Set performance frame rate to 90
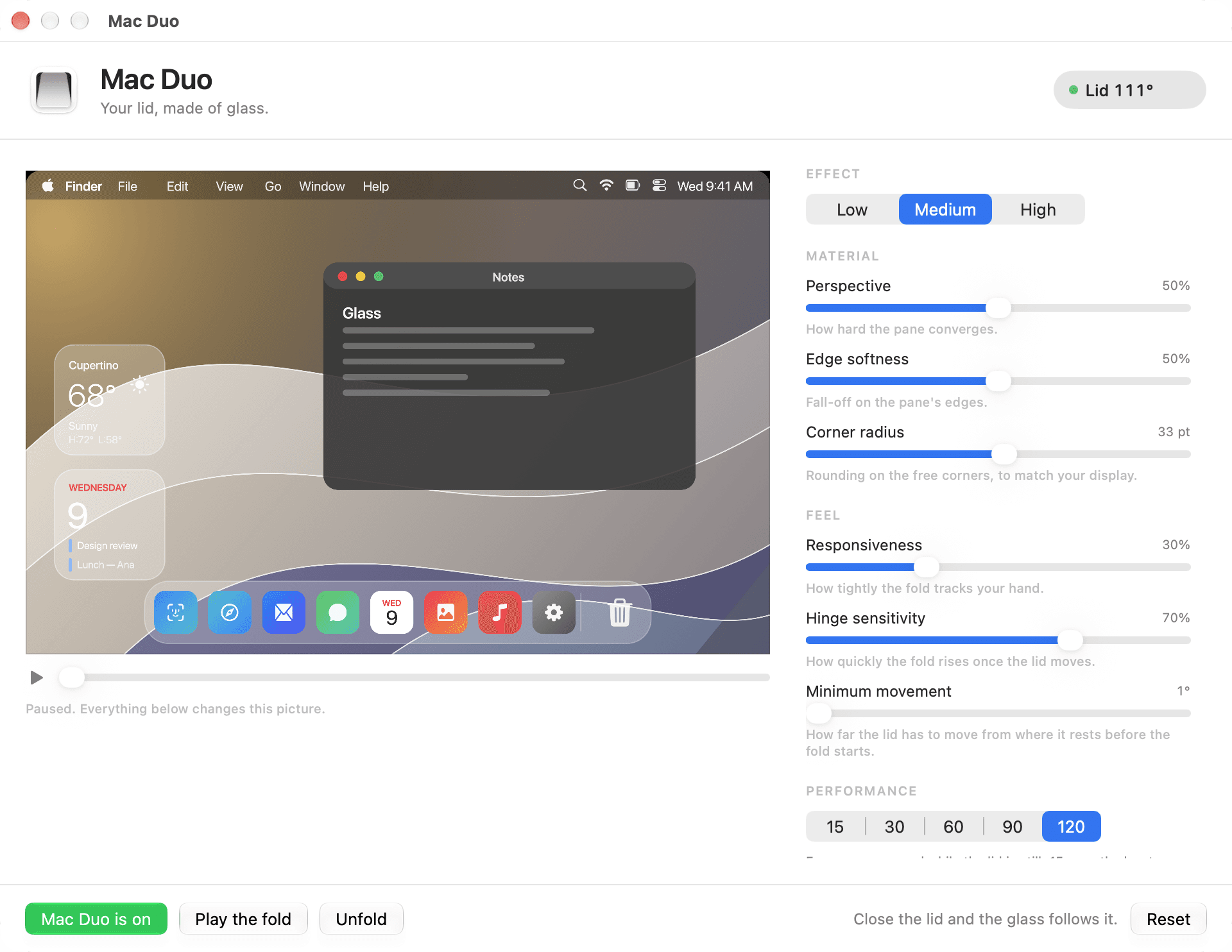 click(1012, 826)
